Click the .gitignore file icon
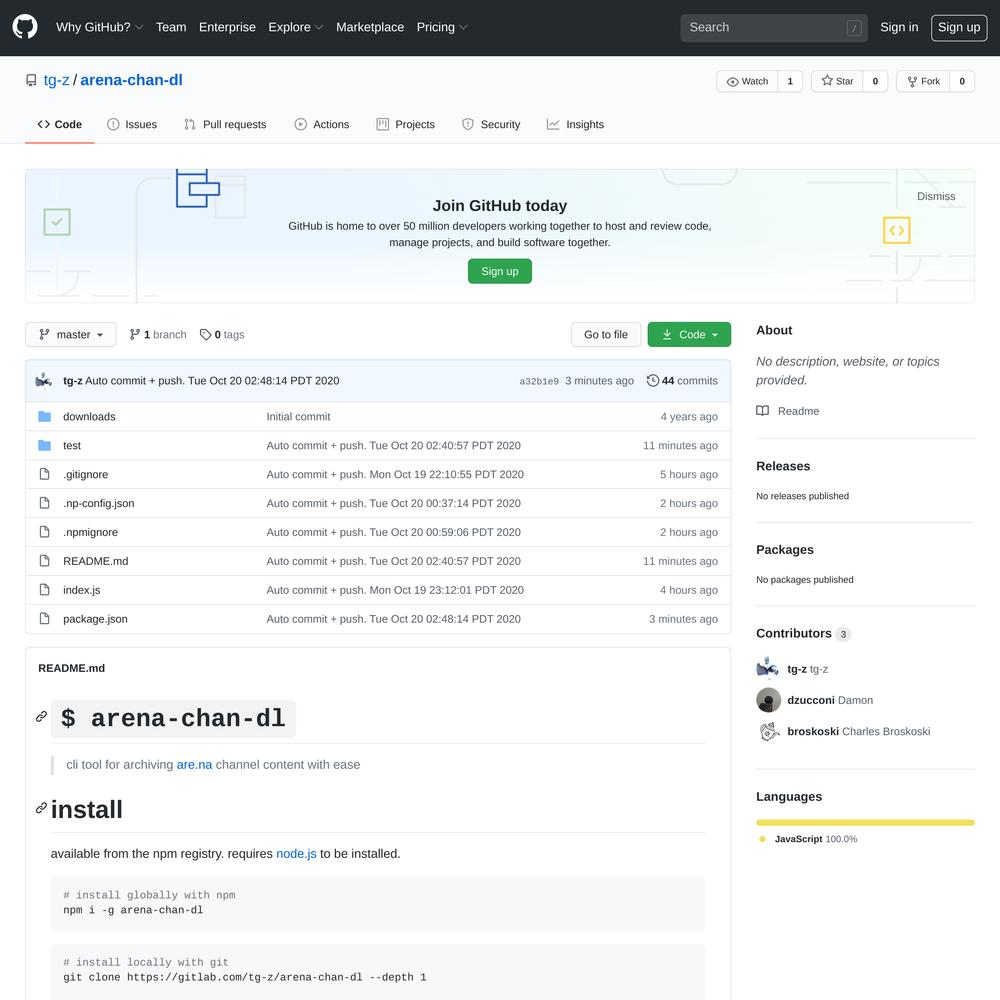 [45, 474]
